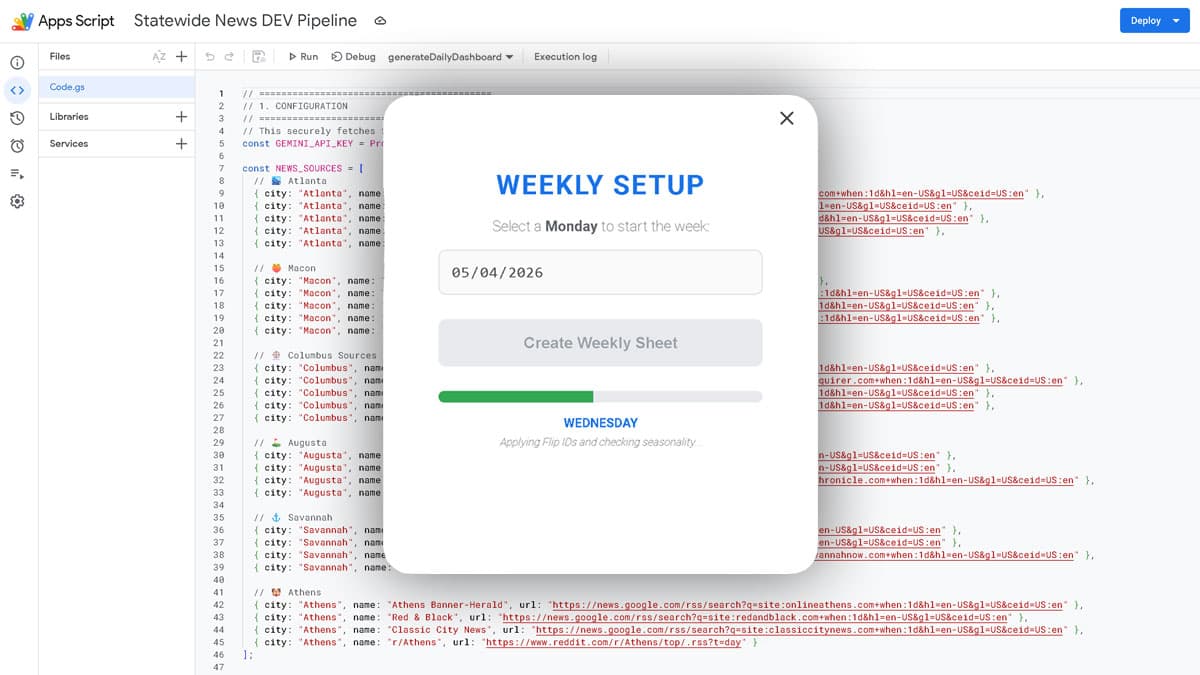Open reddit r/Athens RSS URL link

[612, 643]
